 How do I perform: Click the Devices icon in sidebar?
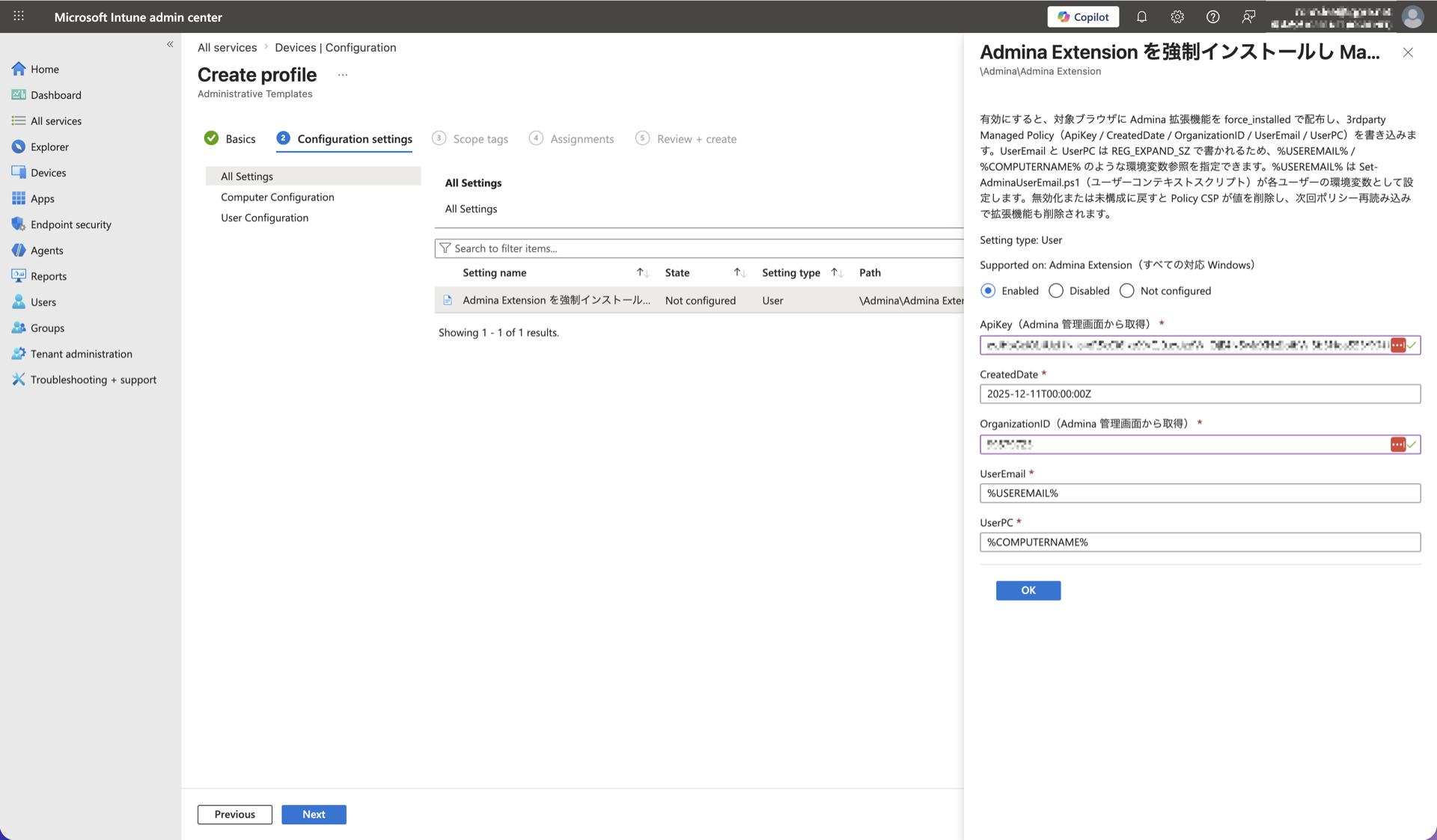click(19, 172)
